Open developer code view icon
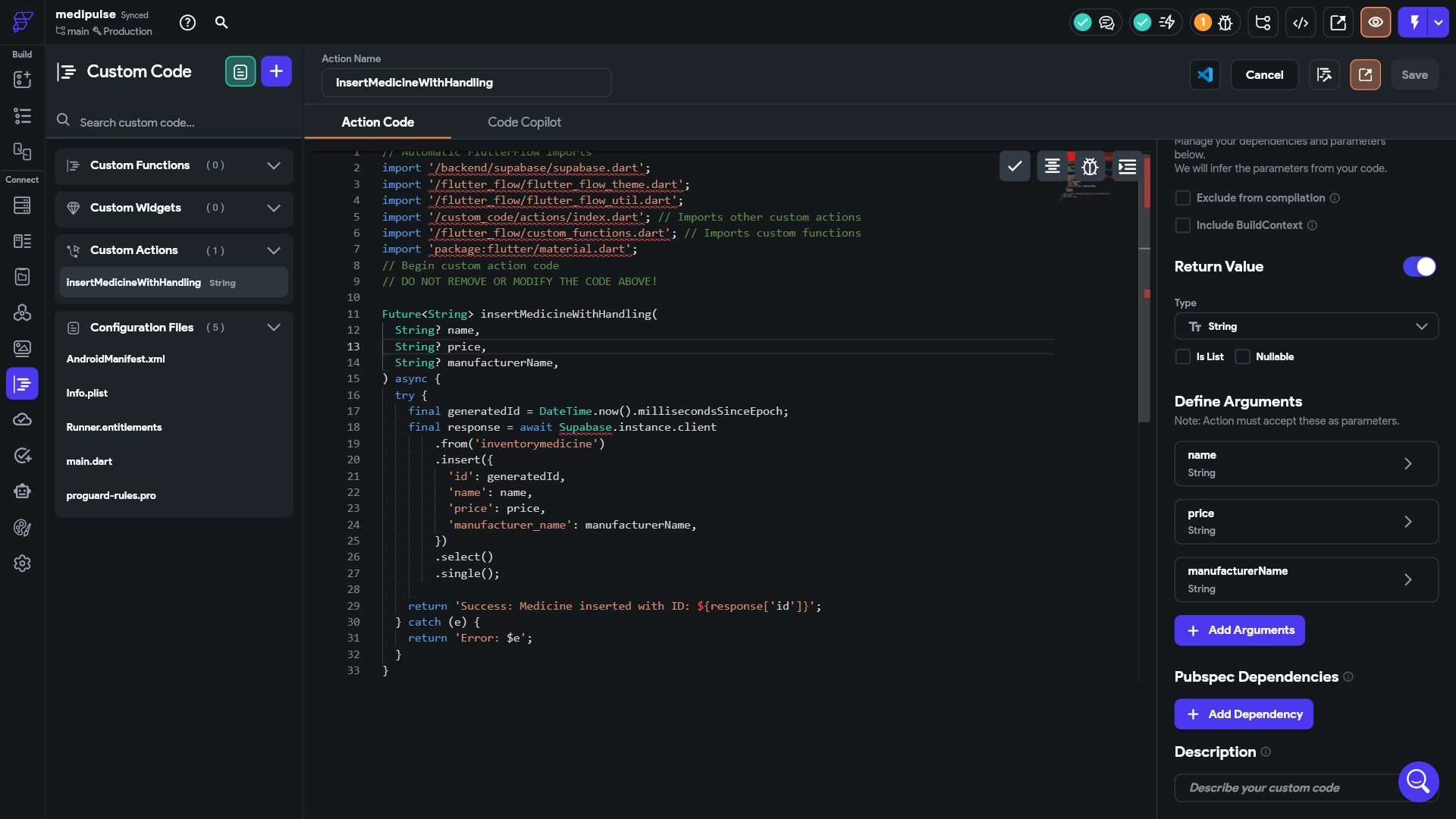Viewport: 1456px width, 819px height. click(1301, 22)
